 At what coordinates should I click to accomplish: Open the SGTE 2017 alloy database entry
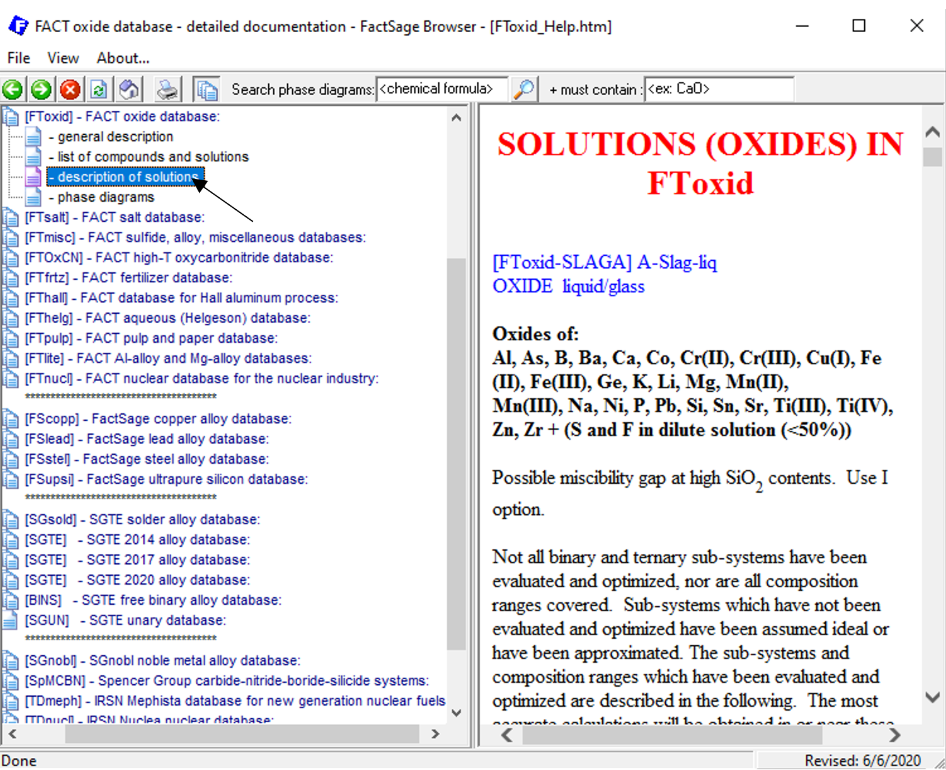[138, 560]
